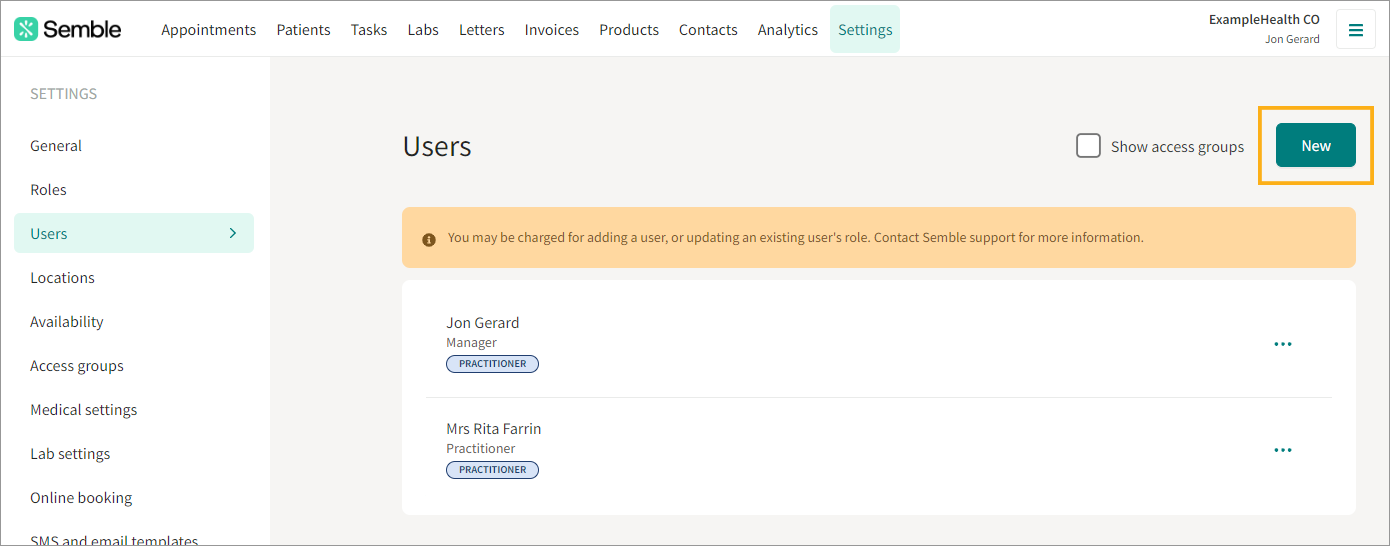The width and height of the screenshot is (1390, 546).
Task: Open the hamburger menu icon
Action: pos(1356,30)
